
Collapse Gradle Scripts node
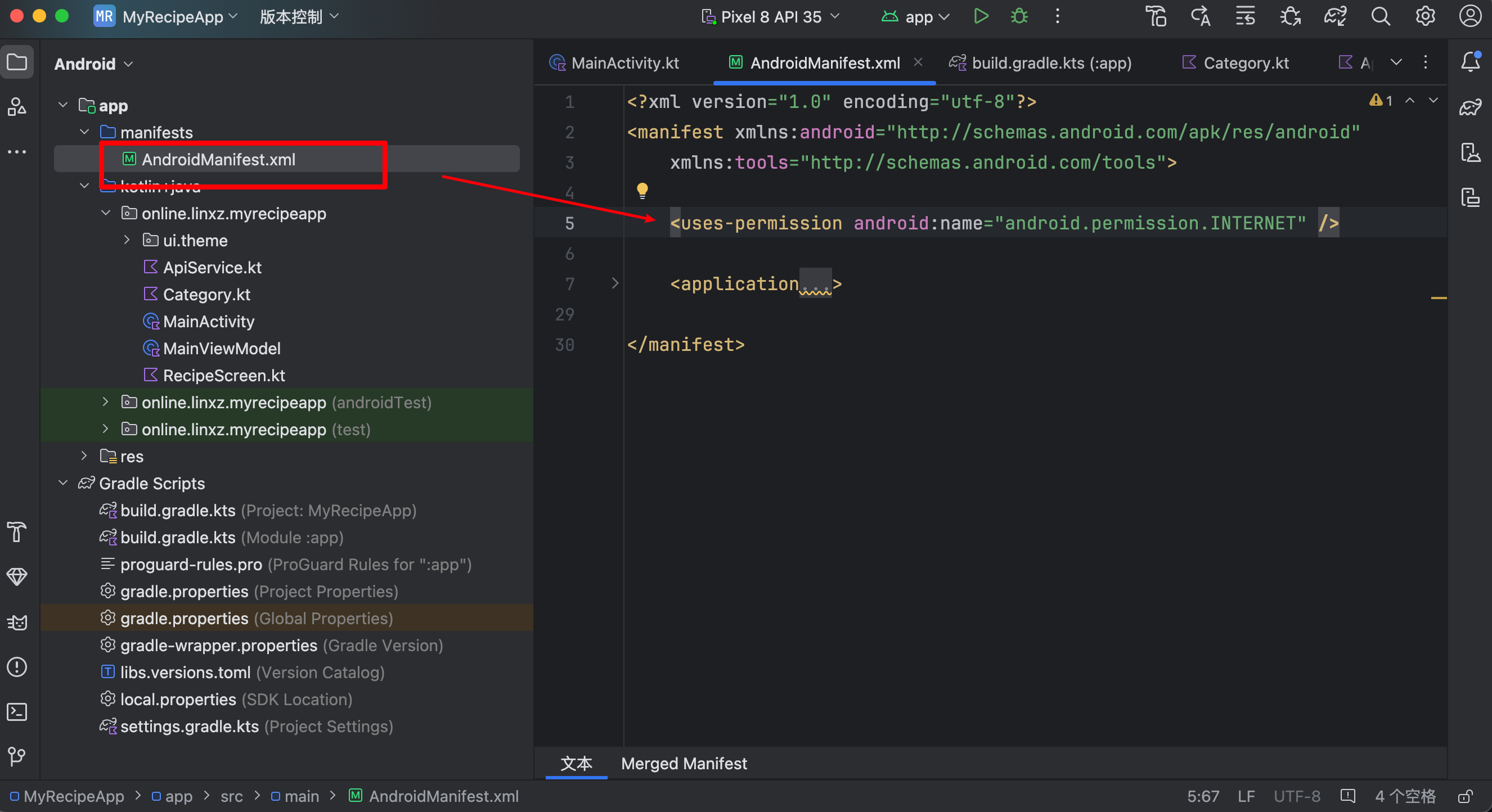[x=63, y=482]
